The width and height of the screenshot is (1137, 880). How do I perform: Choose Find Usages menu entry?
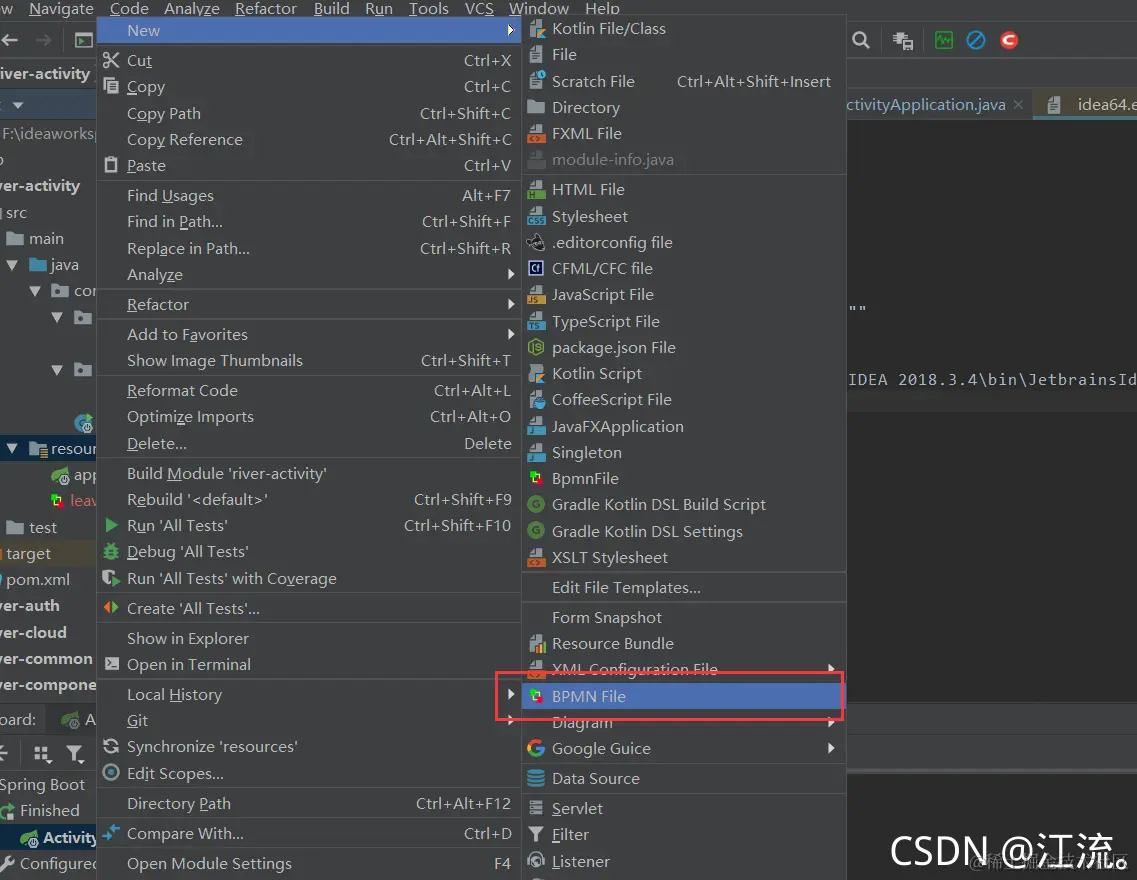click(309, 196)
